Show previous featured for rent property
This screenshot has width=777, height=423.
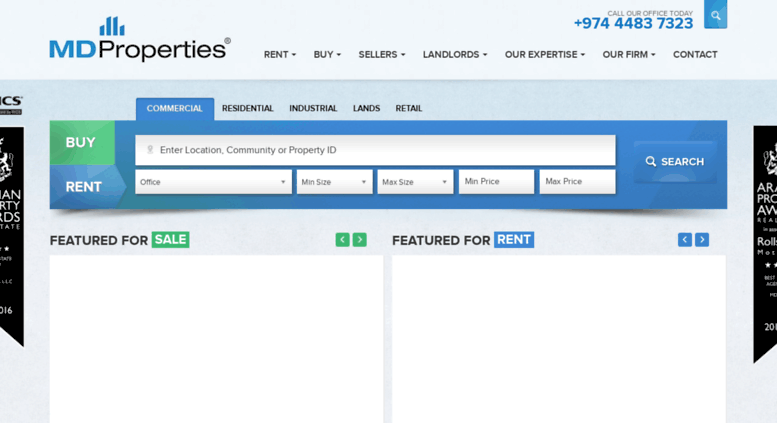[x=685, y=240]
